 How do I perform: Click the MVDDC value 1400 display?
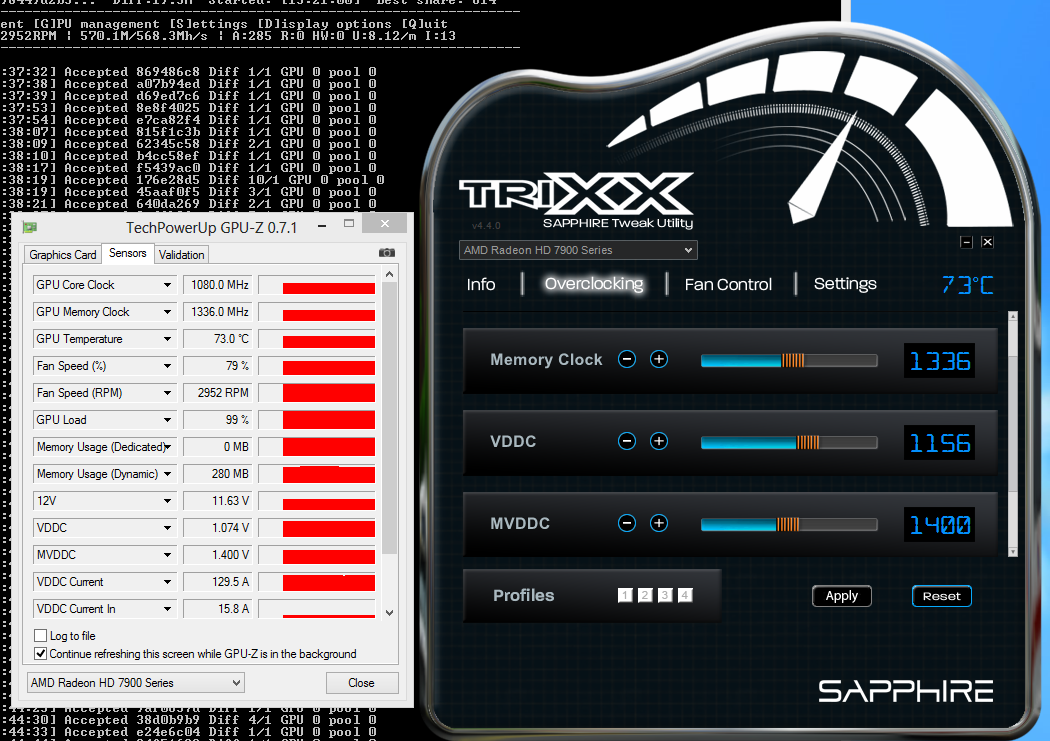coord(940,525)
